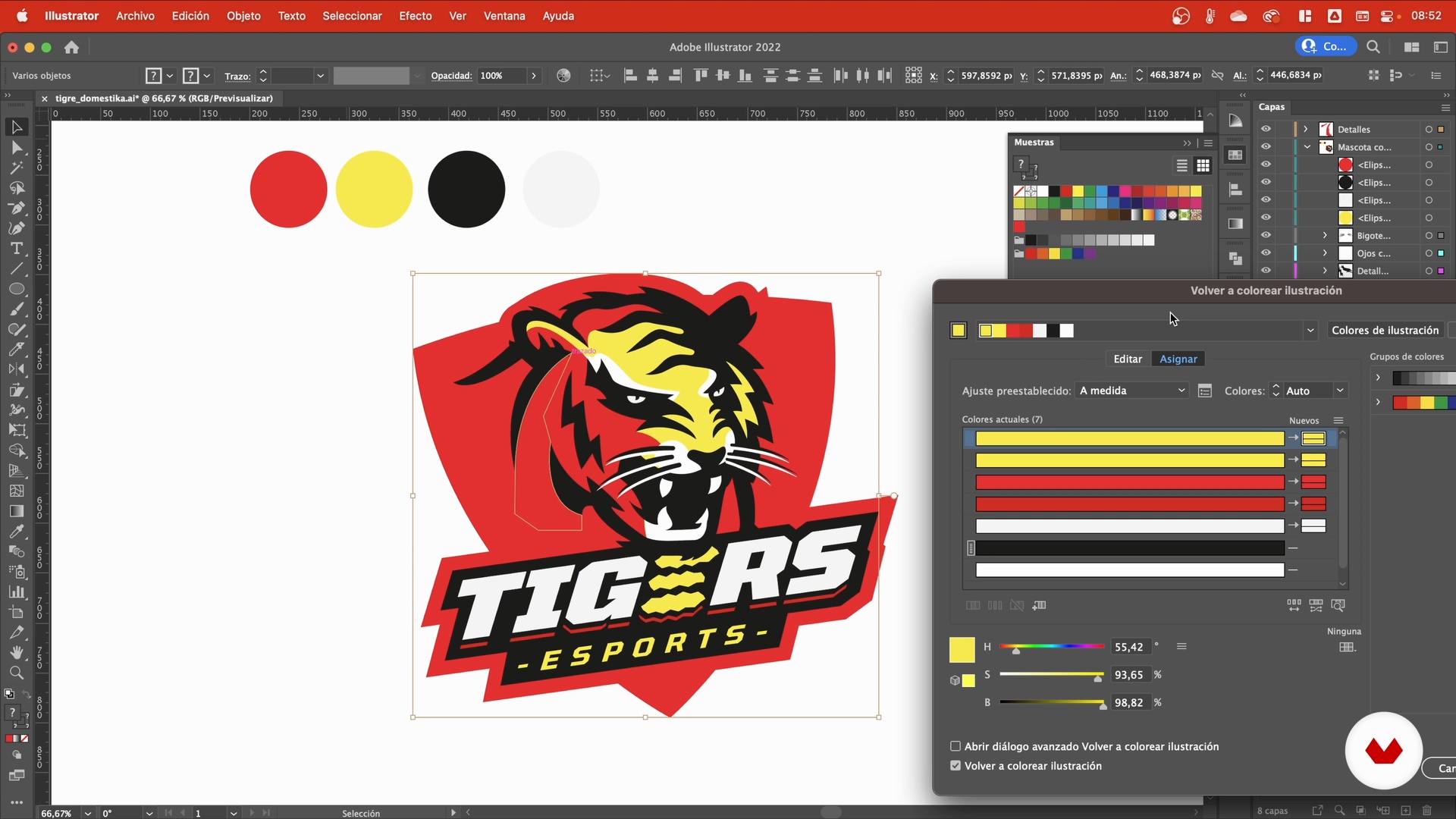This screenshot has width=1456, height=819.
Task: Select the Pen tool
Action: (17, 208)
